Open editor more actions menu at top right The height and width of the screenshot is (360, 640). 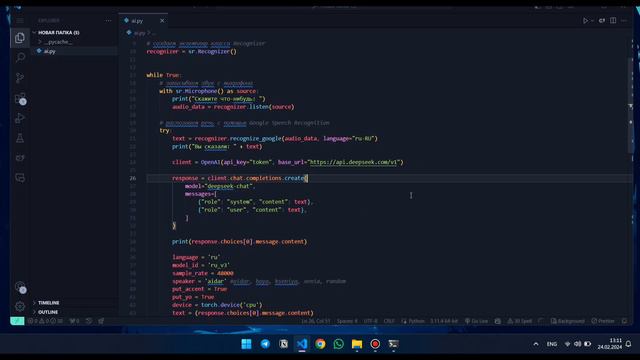(x=624, y=20)
